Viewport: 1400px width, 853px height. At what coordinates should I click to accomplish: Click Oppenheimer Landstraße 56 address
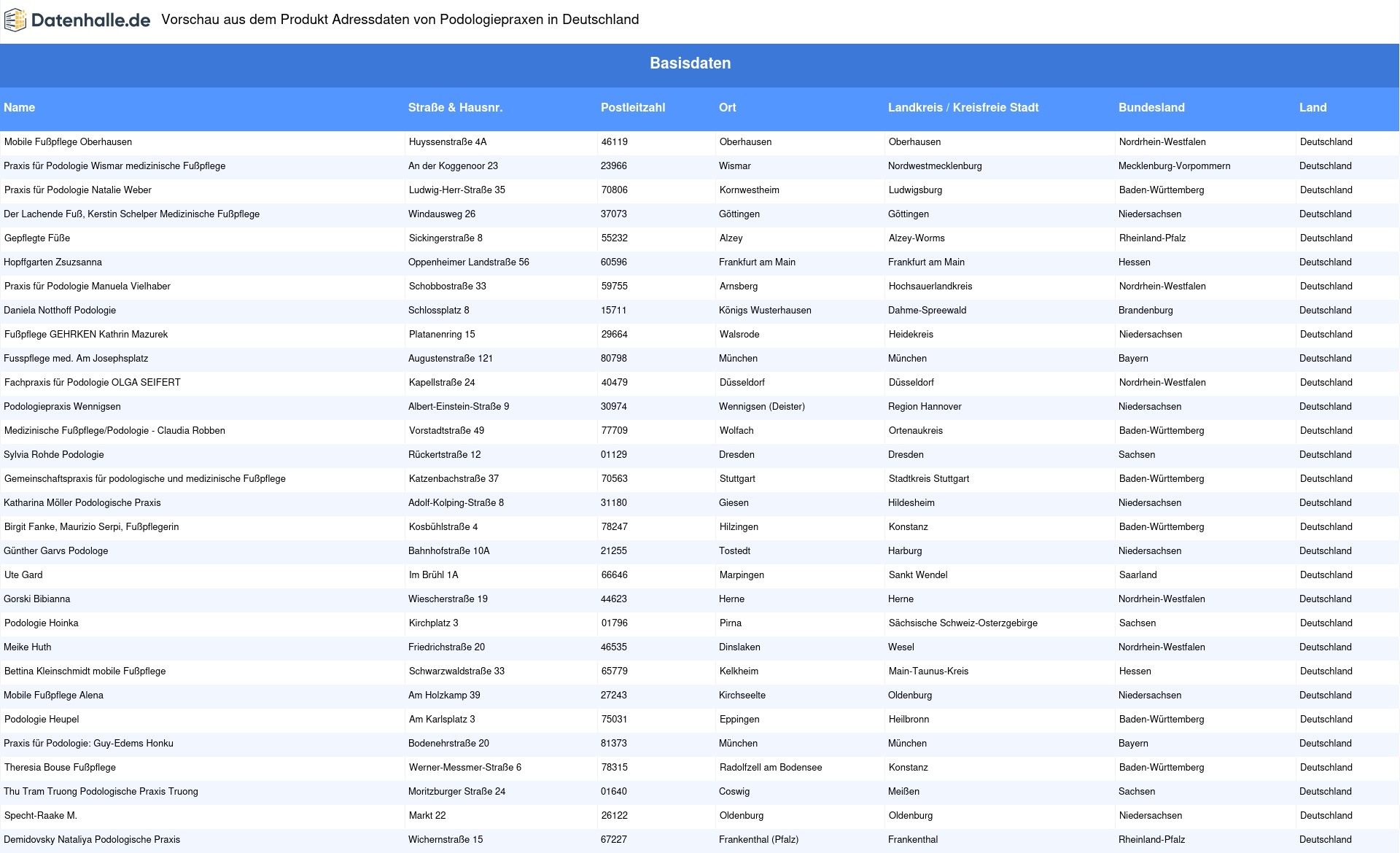(x=469, y=262)
